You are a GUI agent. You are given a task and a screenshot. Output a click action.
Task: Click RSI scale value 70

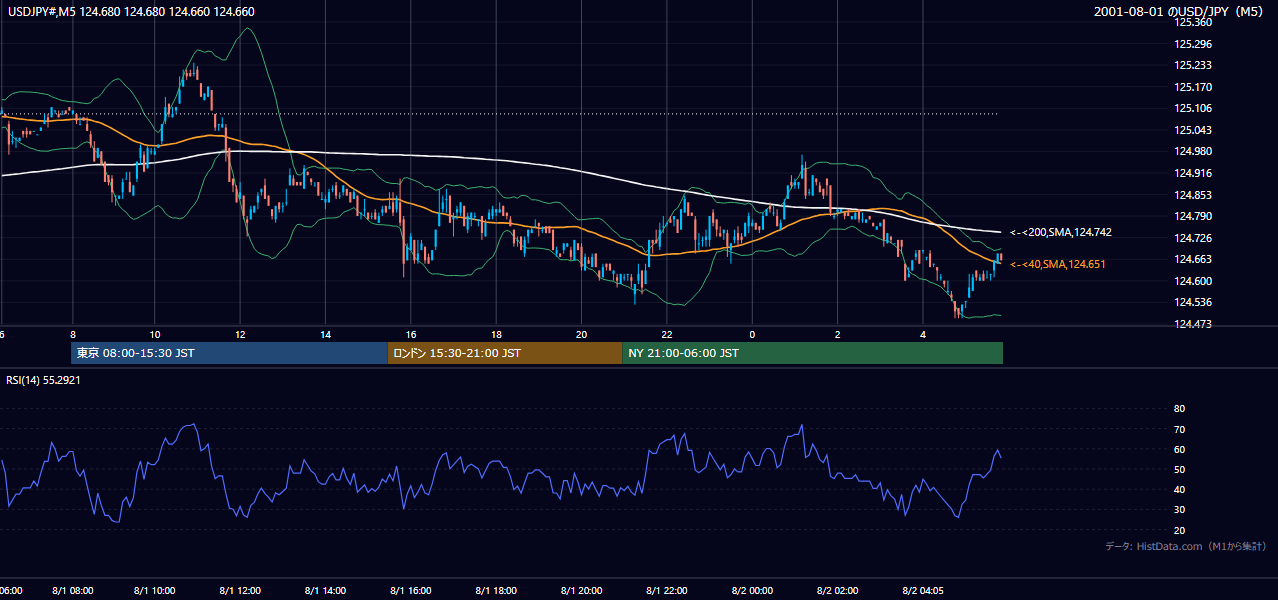coord(1179,429)
